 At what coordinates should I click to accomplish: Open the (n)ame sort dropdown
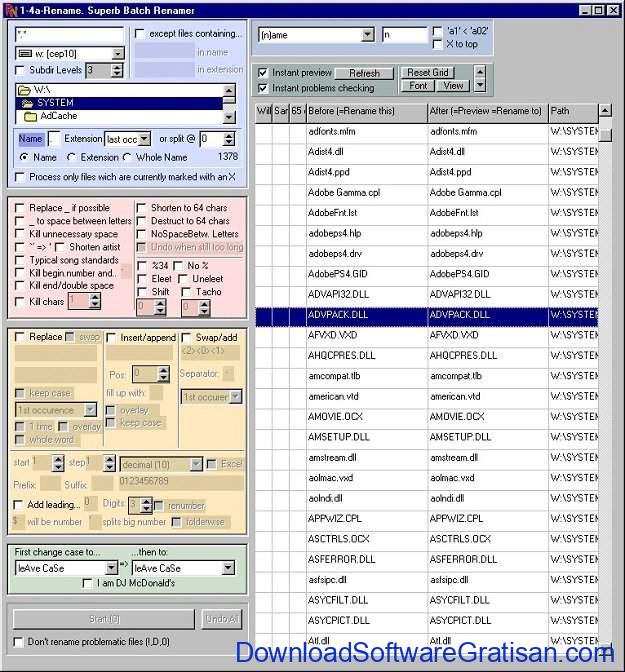(367, 35)
